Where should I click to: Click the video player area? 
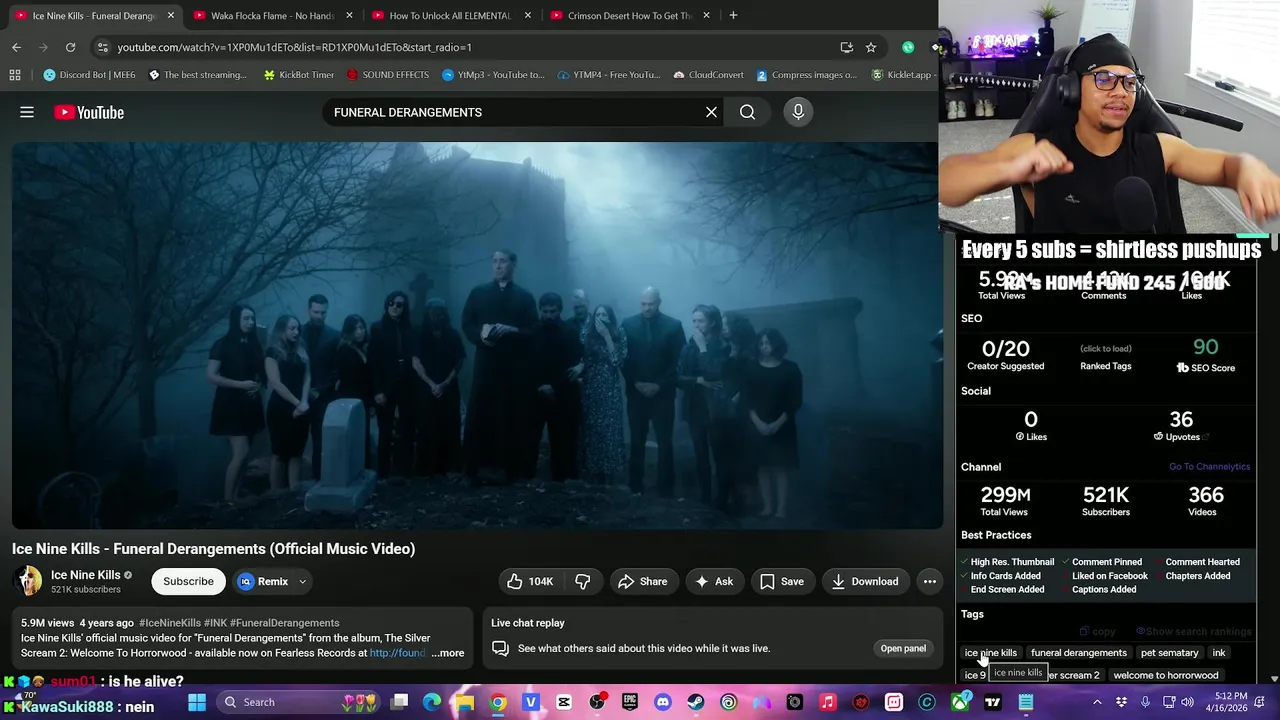[x=476, y=335]
